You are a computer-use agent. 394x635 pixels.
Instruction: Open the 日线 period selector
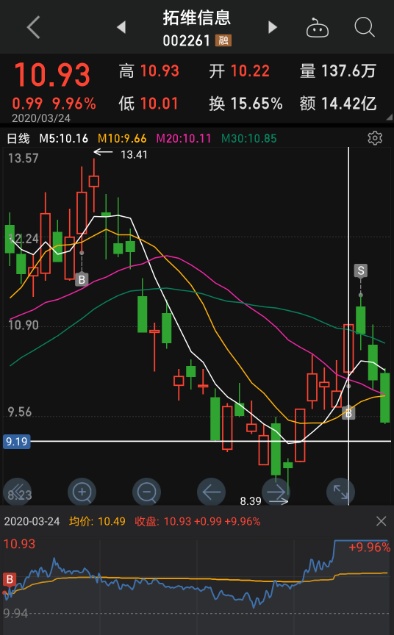(x=18, y=139)
